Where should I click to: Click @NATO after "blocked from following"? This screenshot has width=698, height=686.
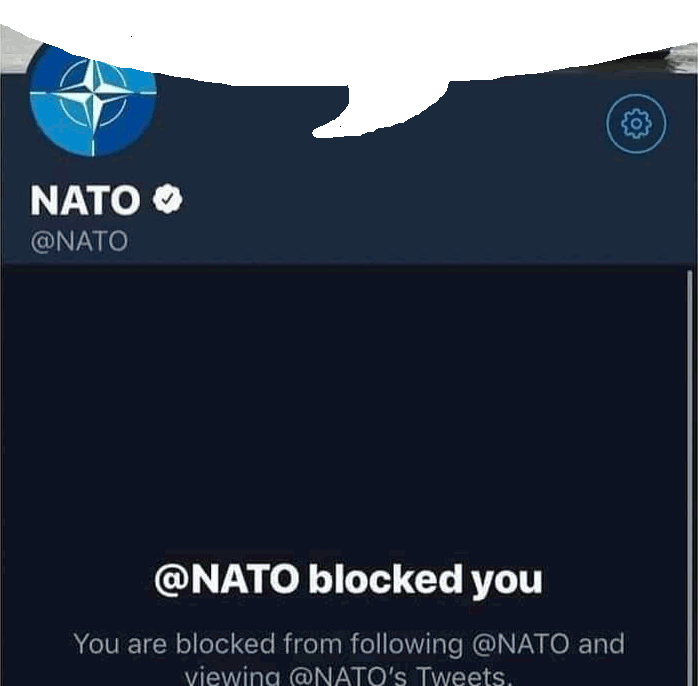pyautogui.click(x=520, y=644)
